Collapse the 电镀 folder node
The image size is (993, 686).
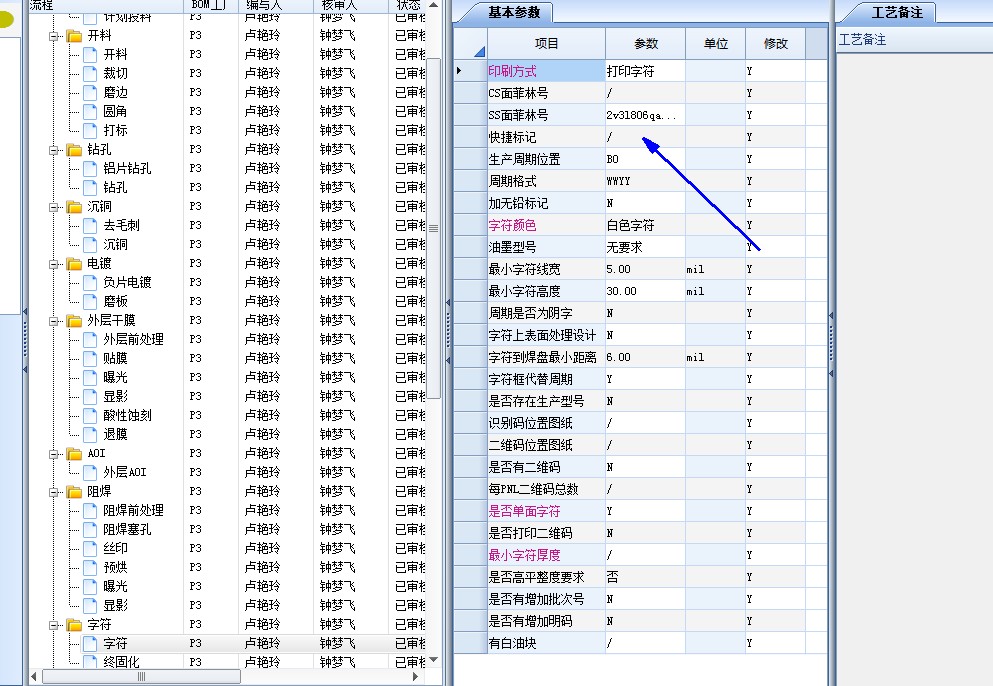[x=54, y=264]
